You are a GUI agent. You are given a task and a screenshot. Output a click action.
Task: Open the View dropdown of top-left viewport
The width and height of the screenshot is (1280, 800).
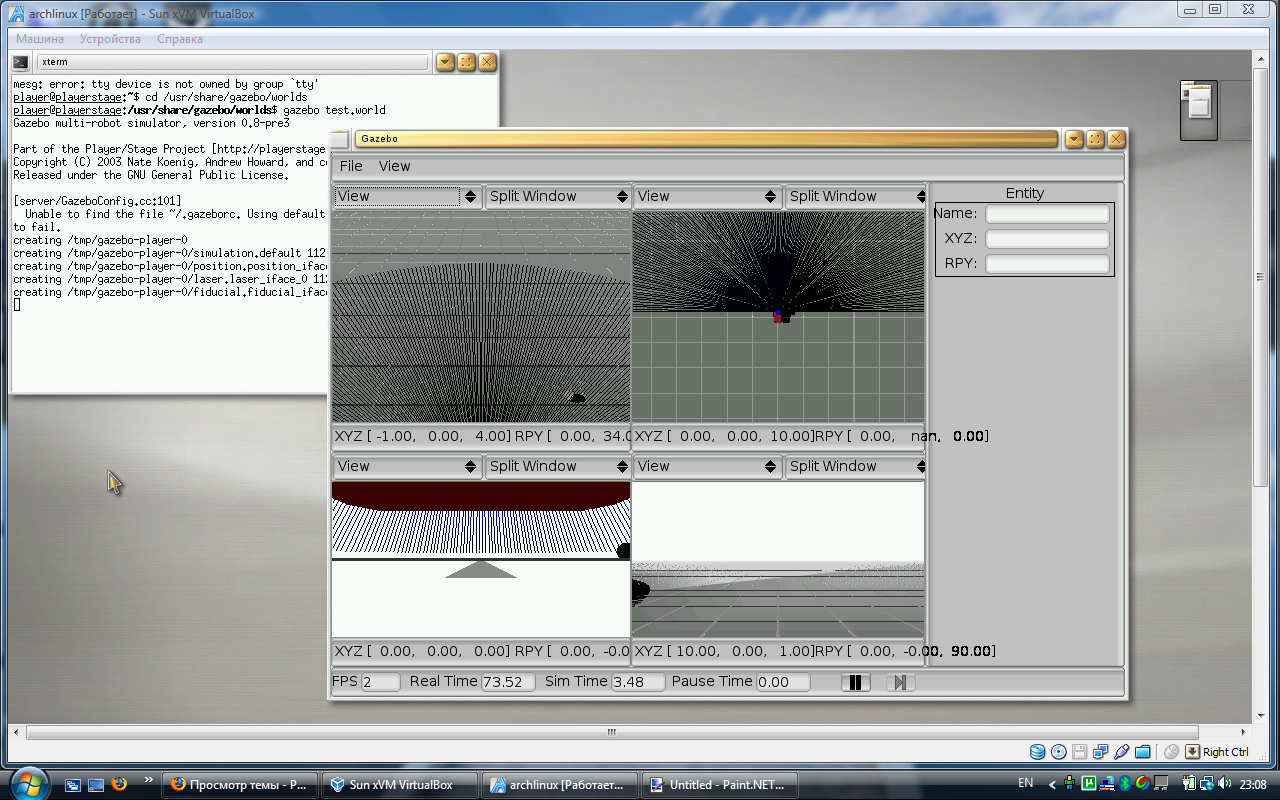click(x=407, y=197)
